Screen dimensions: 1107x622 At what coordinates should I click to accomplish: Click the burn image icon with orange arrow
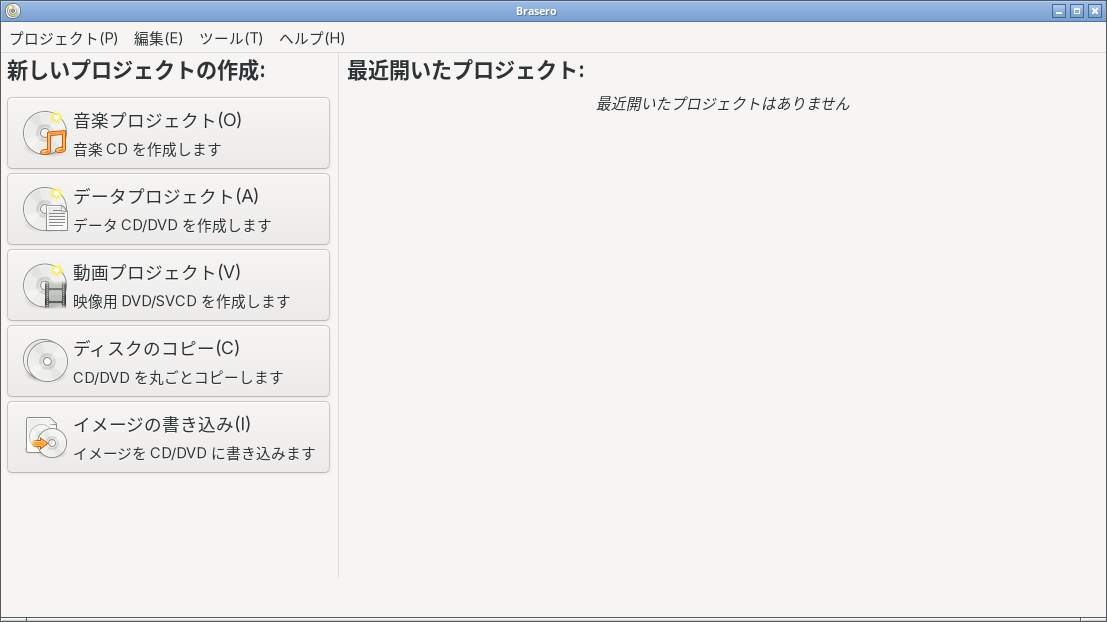45,437
